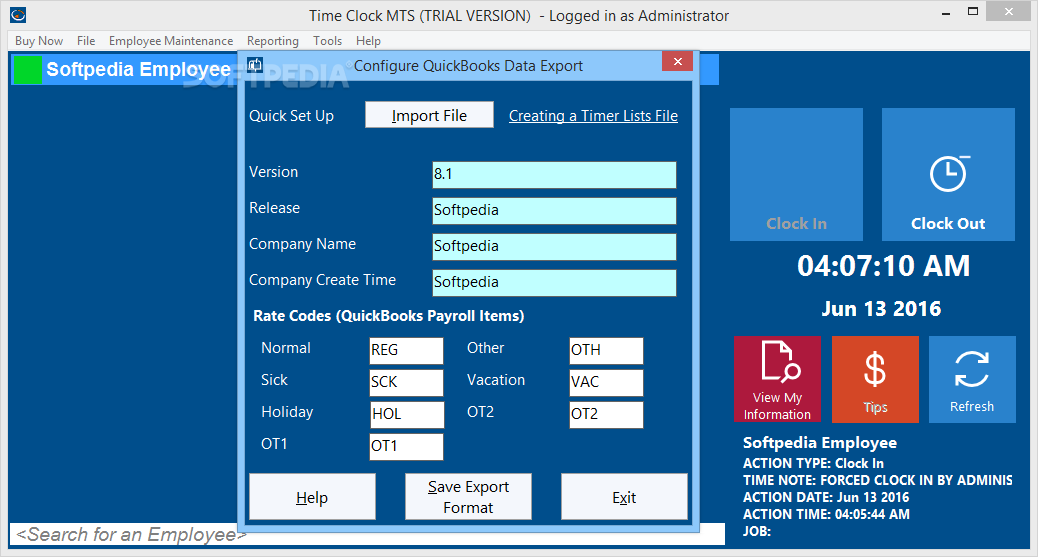Click the Clock Out tile with clock icon

coord(948,174)
